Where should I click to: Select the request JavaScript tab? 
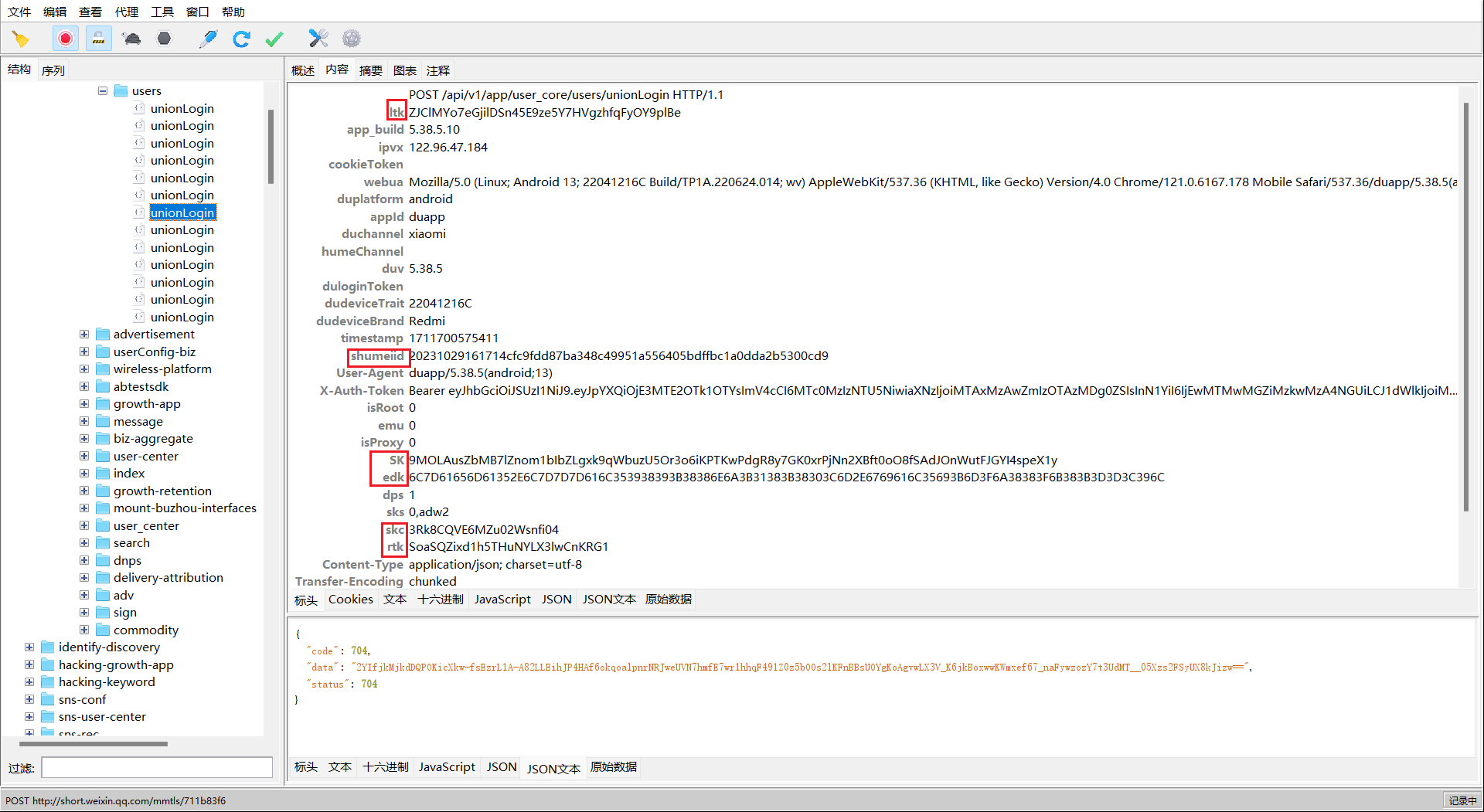pos(502,600)
